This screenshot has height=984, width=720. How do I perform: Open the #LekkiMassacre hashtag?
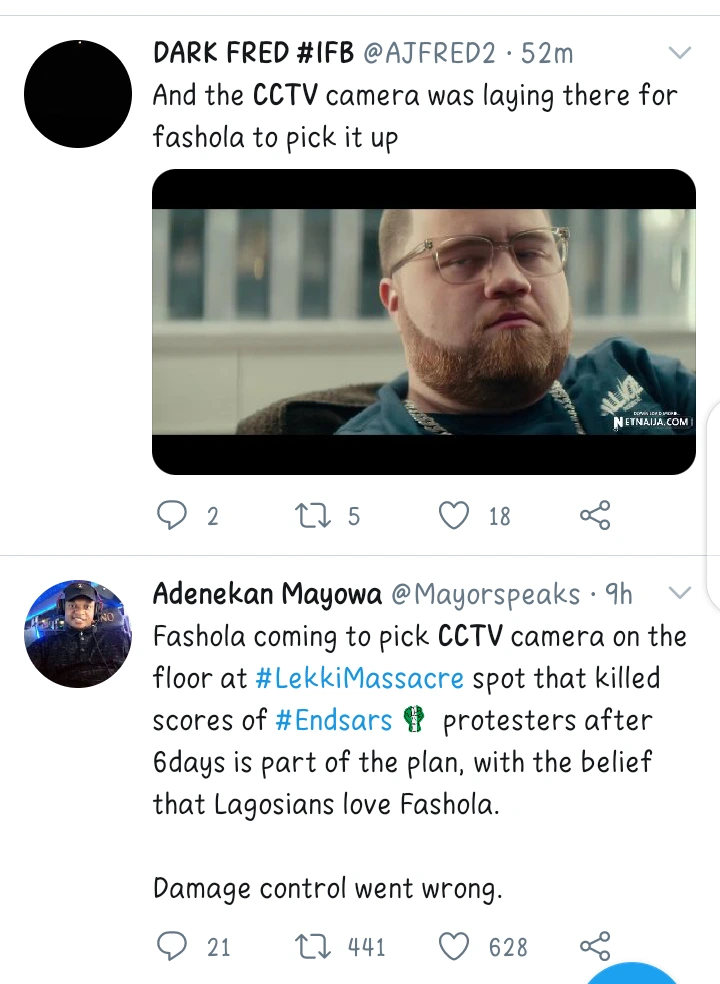[360, 678]
